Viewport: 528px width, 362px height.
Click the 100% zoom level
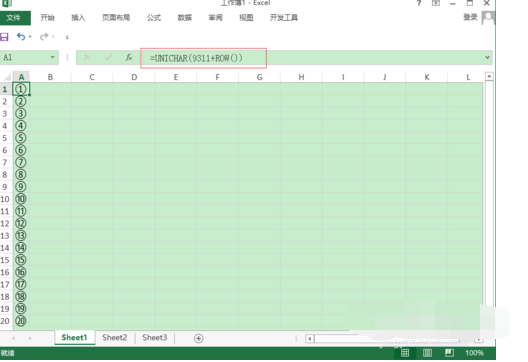point(474,353)
